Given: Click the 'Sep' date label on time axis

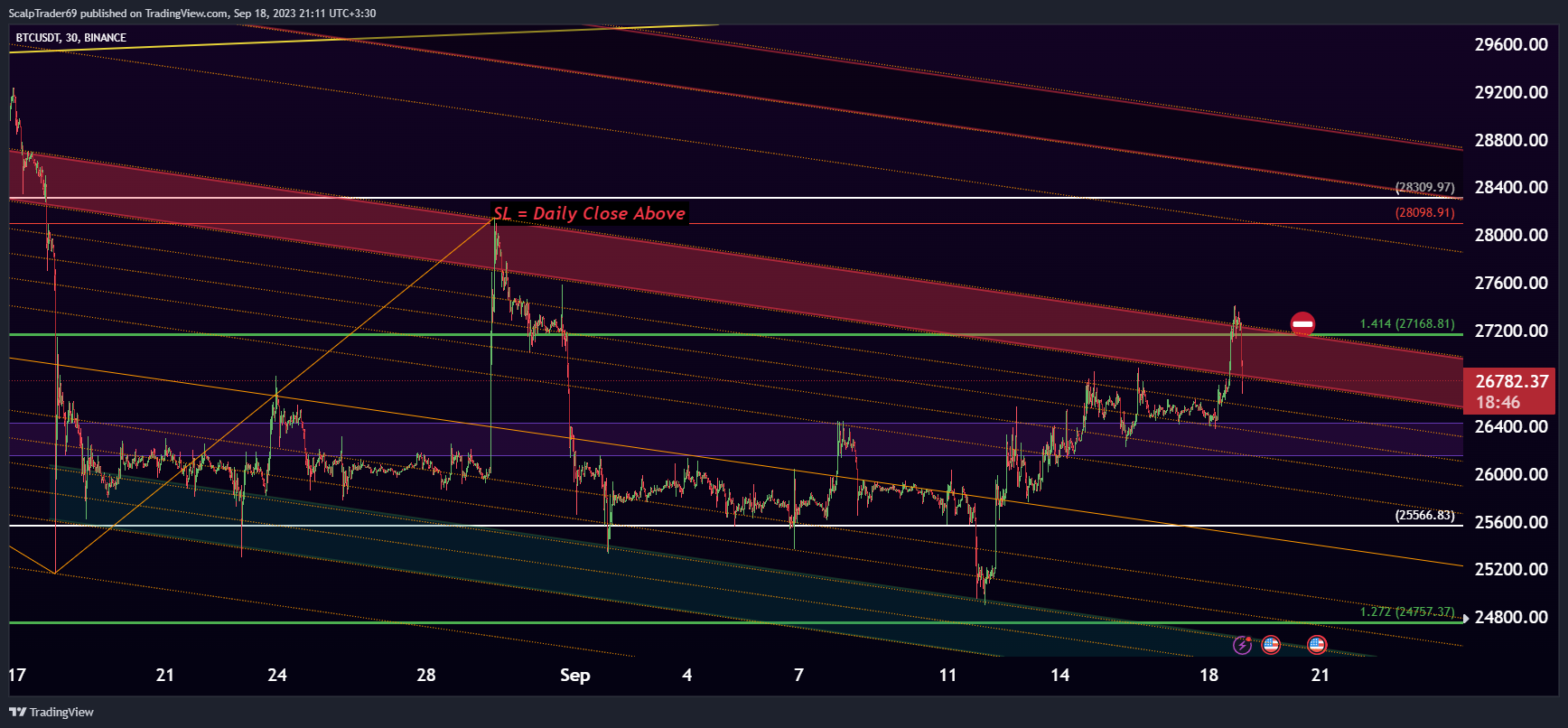Looking at the screenshot, I should 574,676.
